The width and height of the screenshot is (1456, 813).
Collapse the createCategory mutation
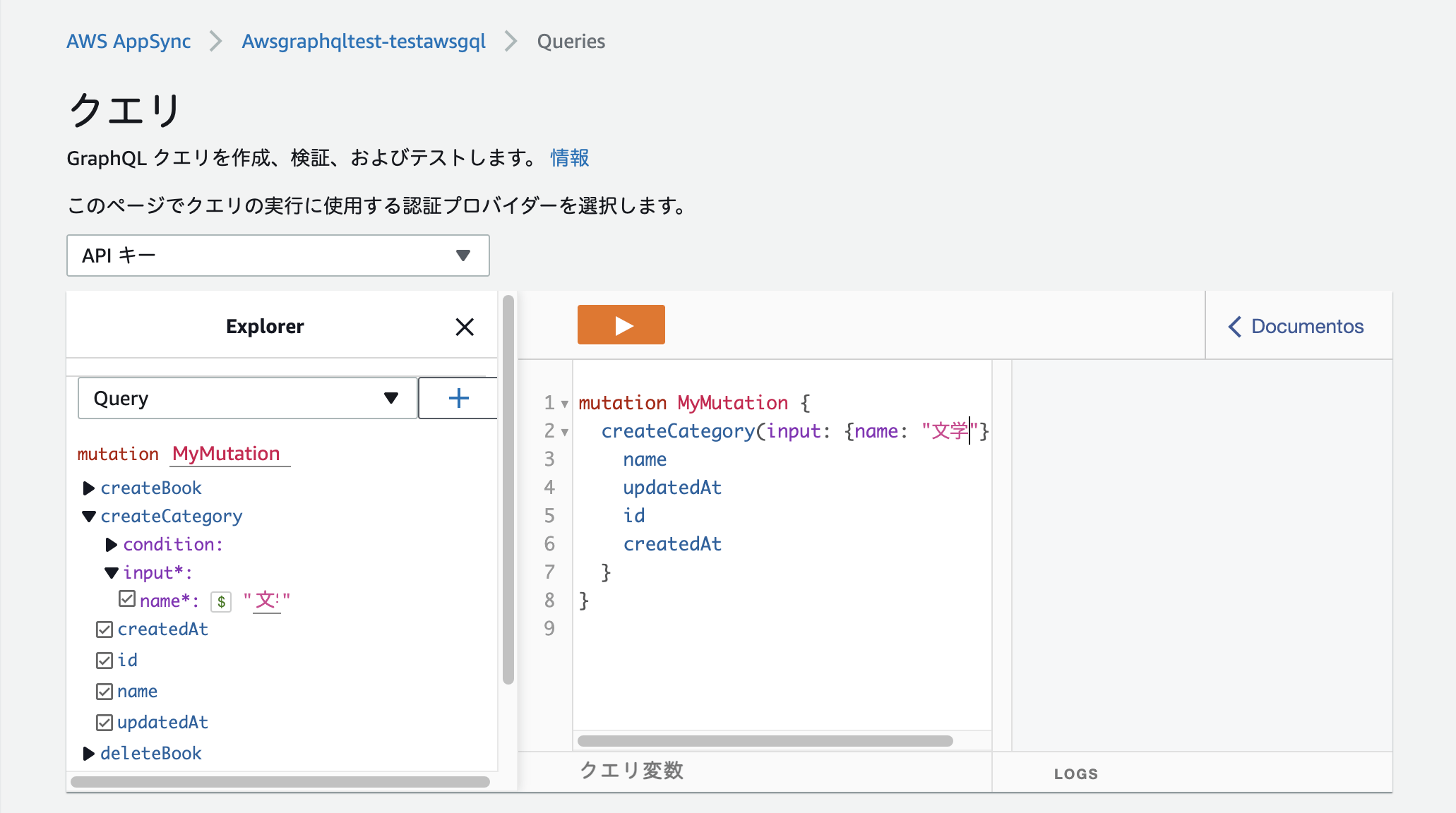point(89,517)
